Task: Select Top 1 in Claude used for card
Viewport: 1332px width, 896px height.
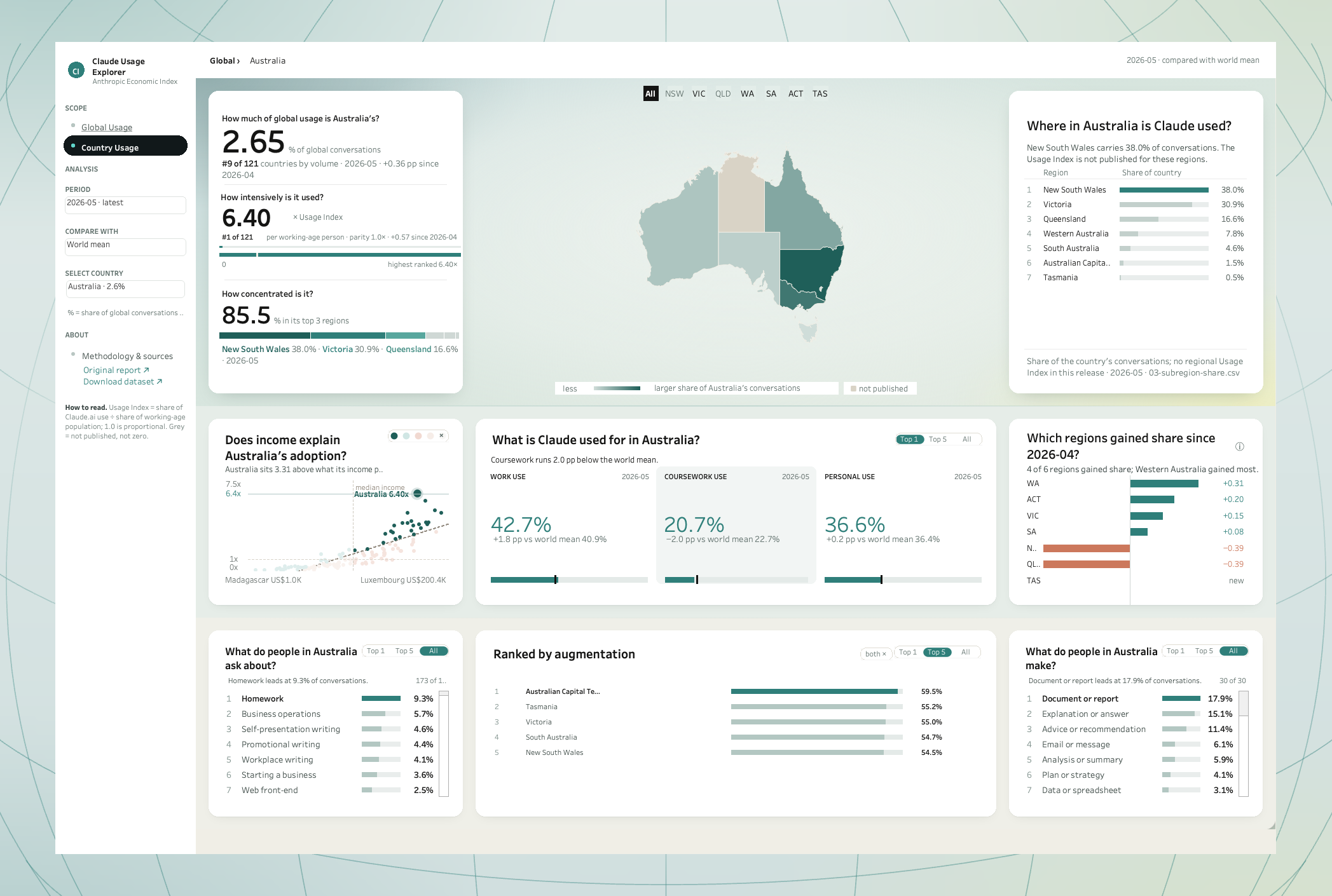Action: [x=909, y=439]
